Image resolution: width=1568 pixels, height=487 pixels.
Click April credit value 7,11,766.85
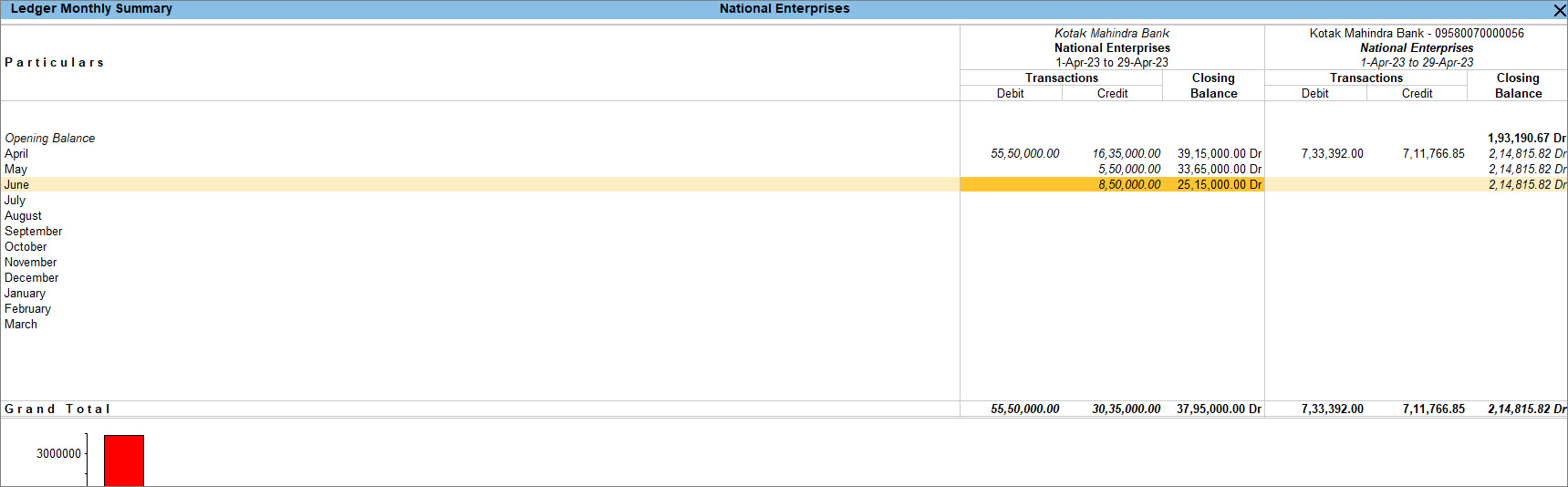1433,154
